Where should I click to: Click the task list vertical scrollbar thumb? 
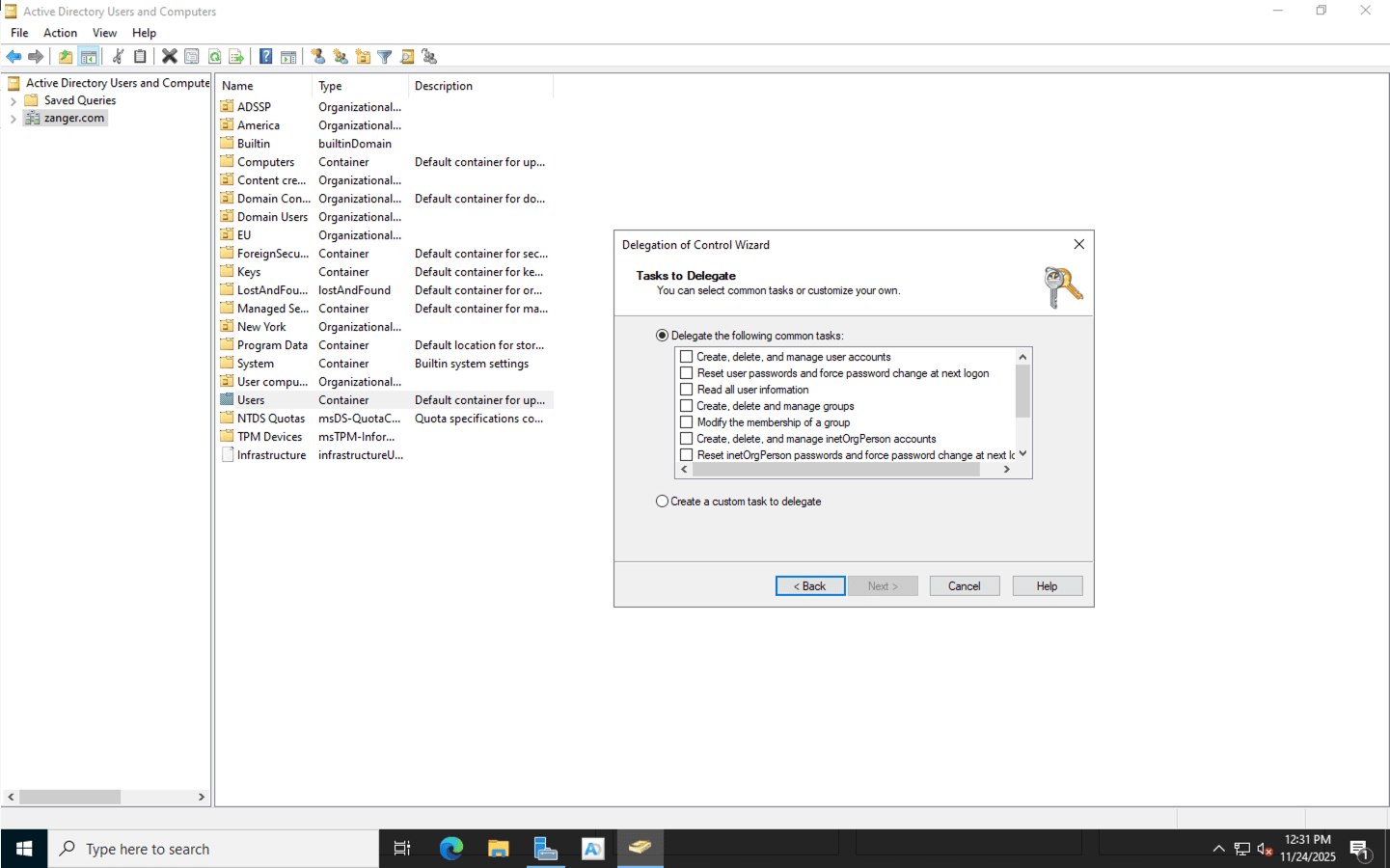1022,391
